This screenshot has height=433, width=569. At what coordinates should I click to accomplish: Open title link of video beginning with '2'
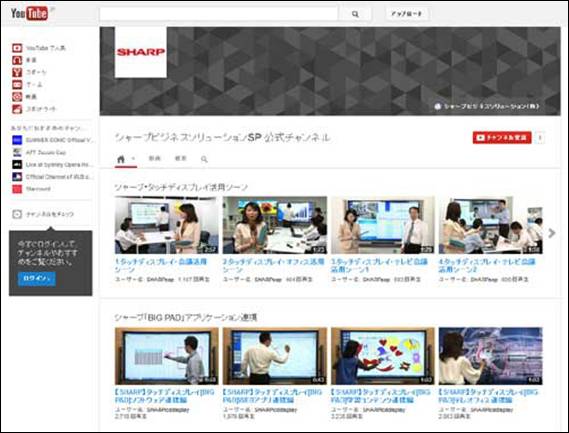point(273,266)
